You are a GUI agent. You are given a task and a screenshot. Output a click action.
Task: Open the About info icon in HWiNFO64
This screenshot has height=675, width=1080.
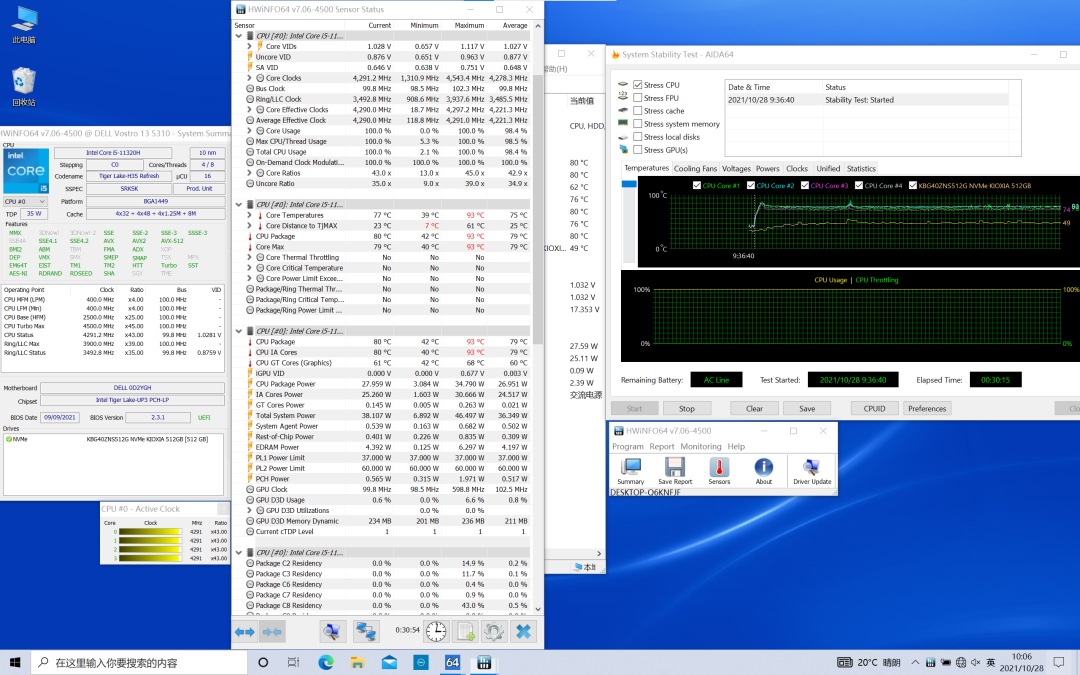pyautogui.click(x=763, y=471)
